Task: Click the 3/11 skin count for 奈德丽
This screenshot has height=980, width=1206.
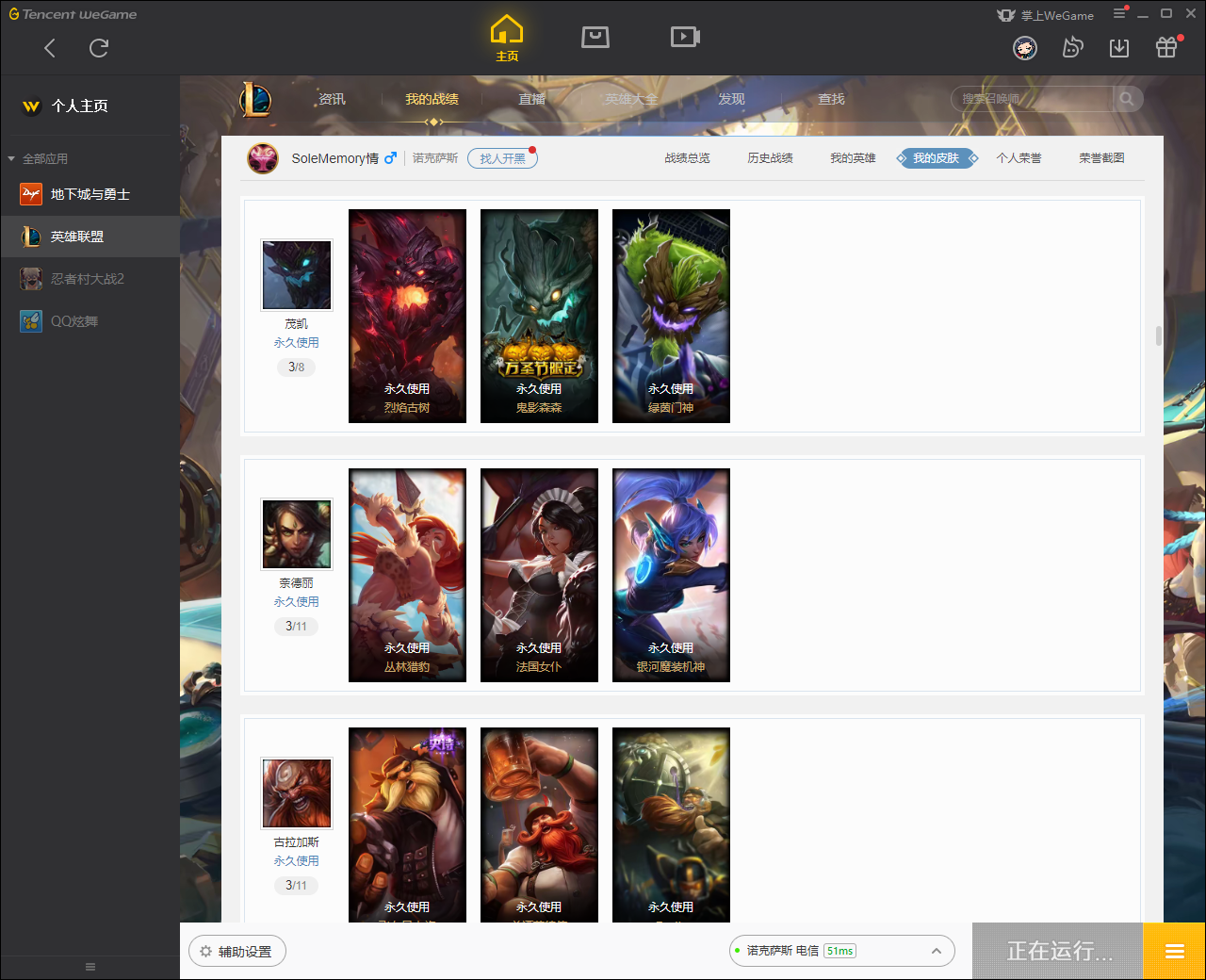Action: tap(296, 627)
